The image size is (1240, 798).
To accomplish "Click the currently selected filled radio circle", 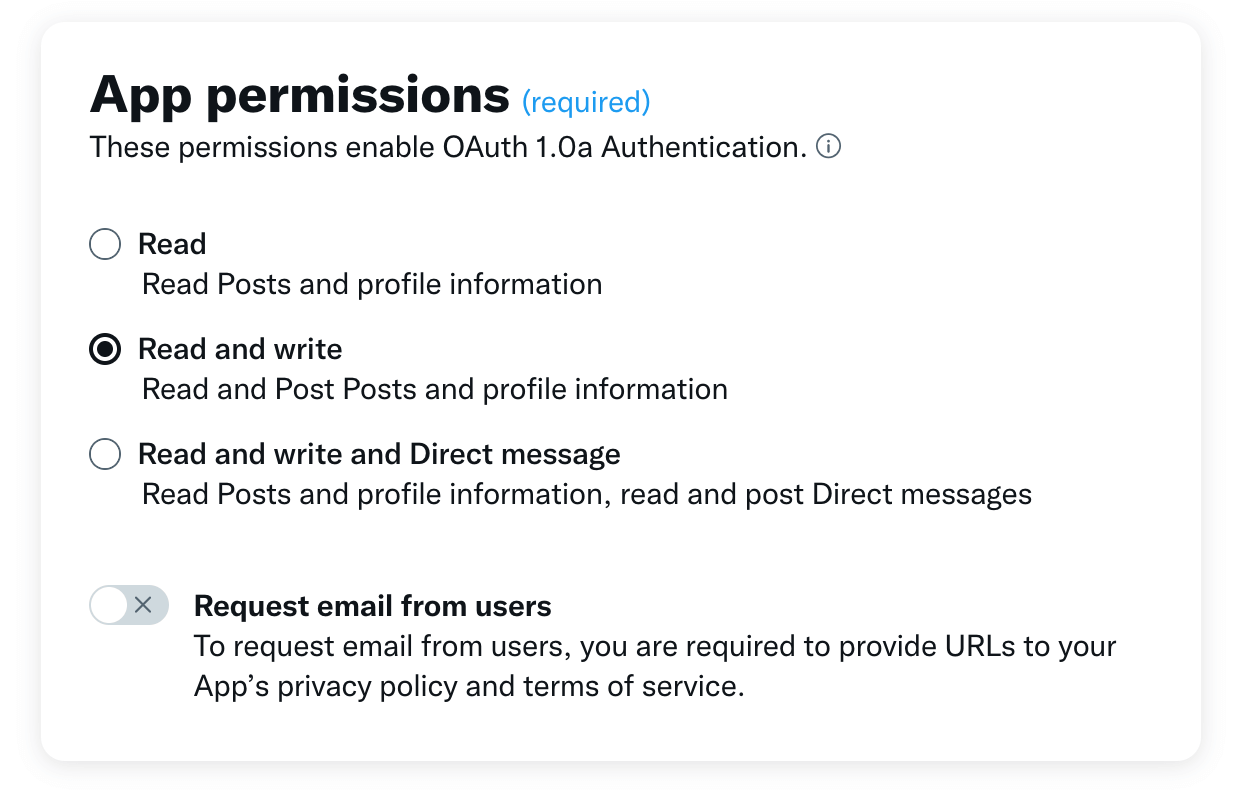I will click(104, 349).
